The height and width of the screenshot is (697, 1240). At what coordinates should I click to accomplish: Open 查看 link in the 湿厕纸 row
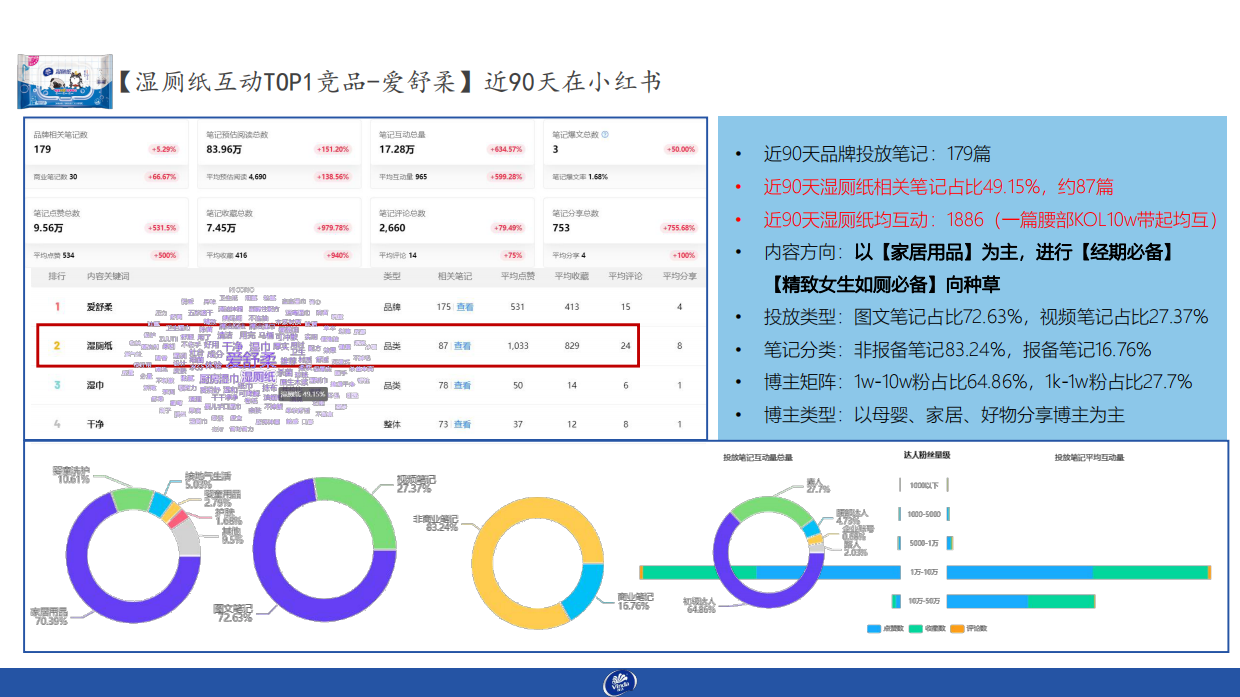[x=461, y=345]
